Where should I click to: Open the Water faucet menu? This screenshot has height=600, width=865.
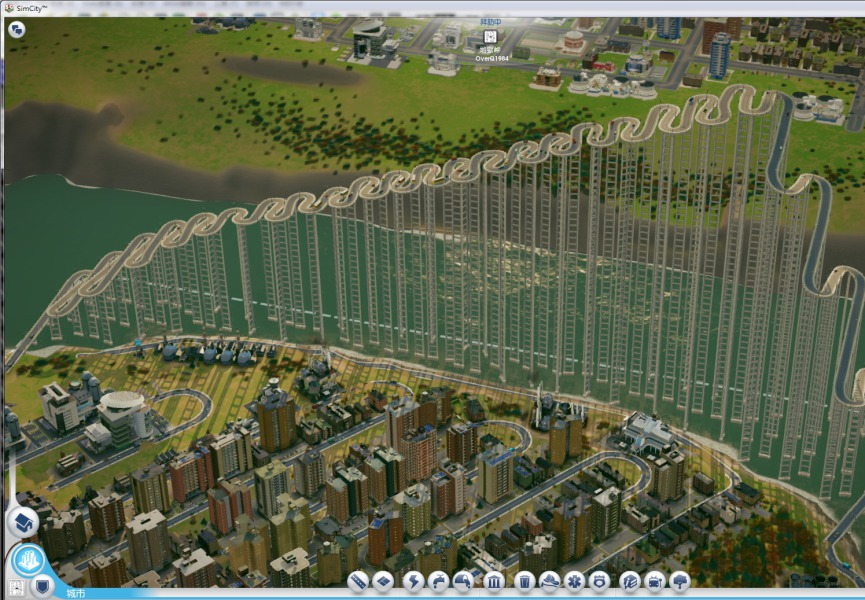click(438, 581)
